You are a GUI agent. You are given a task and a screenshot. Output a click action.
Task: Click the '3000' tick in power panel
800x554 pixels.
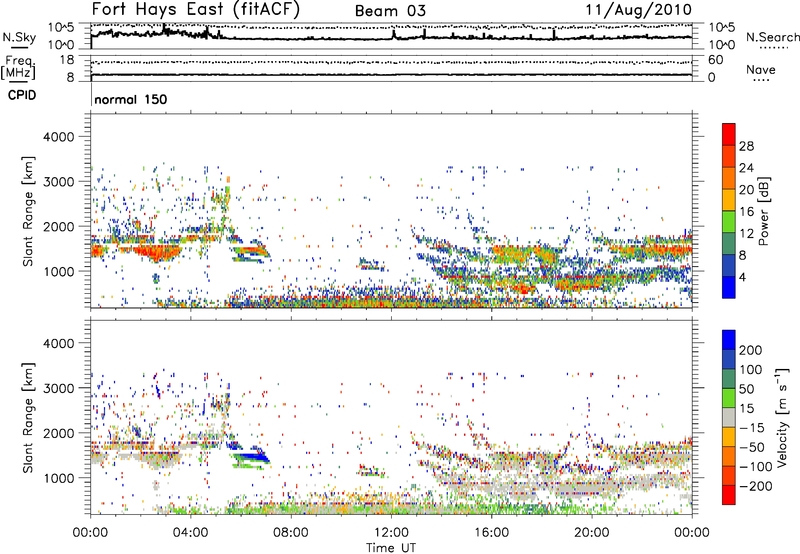(59, 182)
